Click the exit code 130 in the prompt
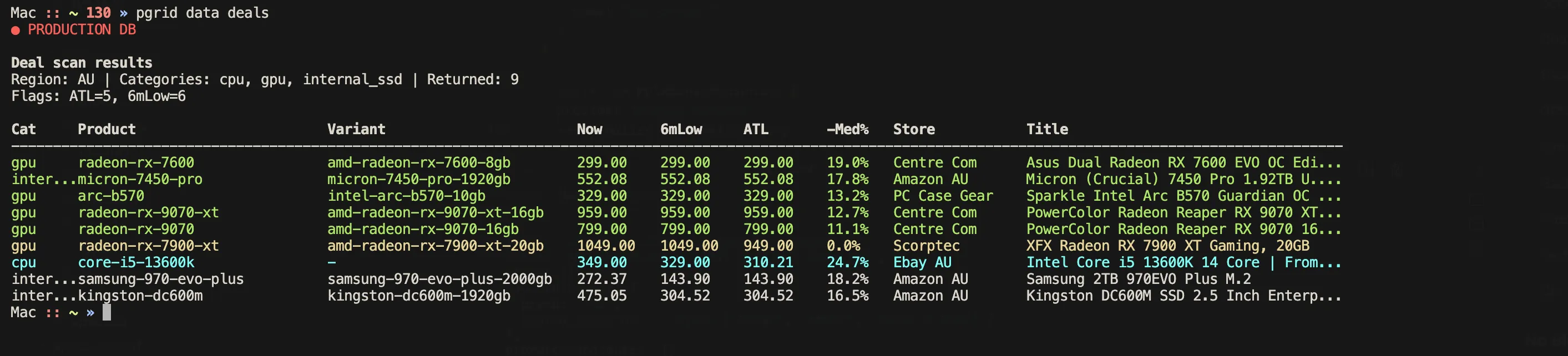The image size is (1568, 356). (98, 13)
